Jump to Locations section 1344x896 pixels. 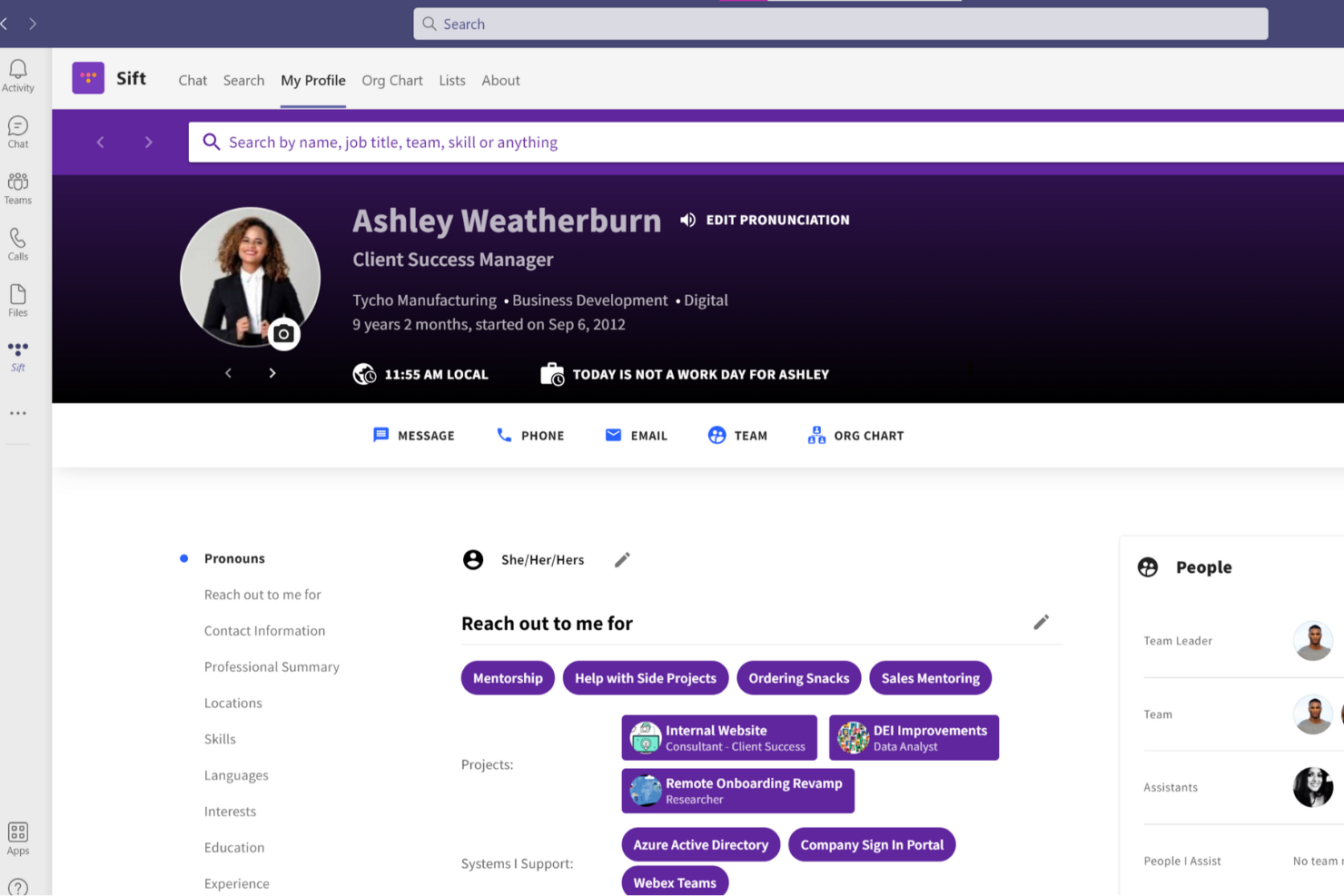pos(232,704)
